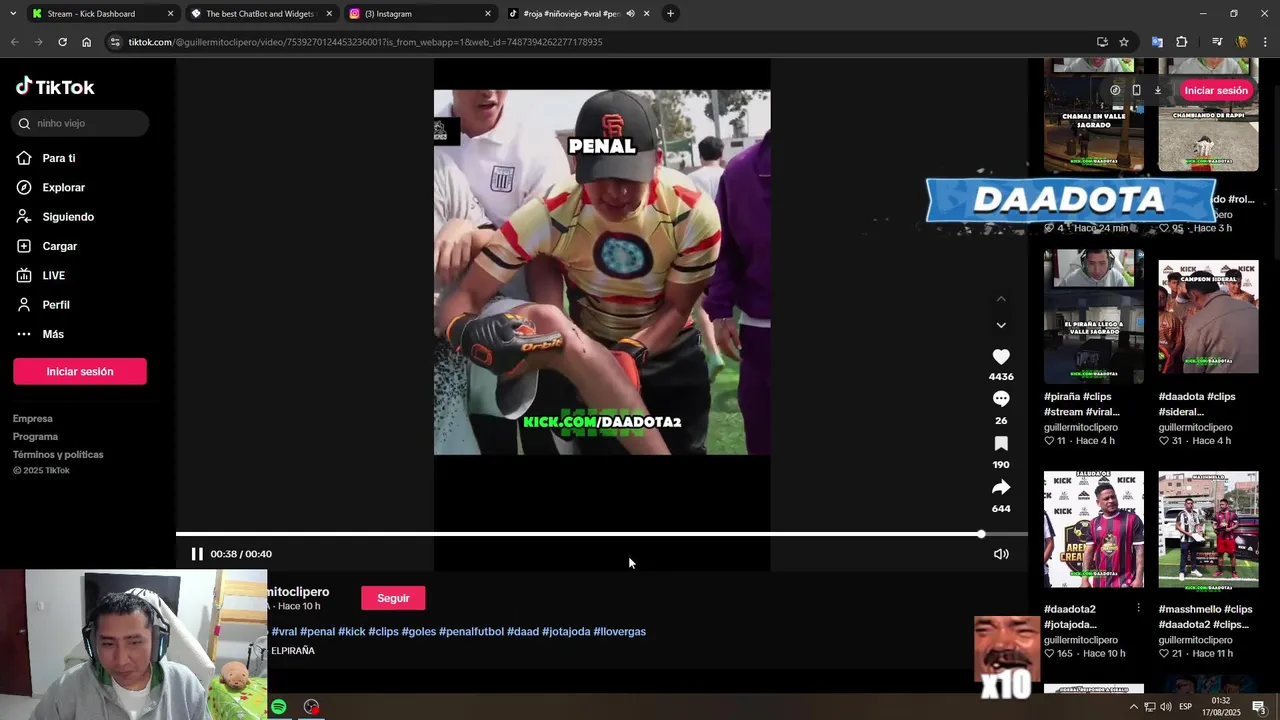
Task: Open the system volume tray icon
Action: pyautogui.click(x=1166, y=707)
